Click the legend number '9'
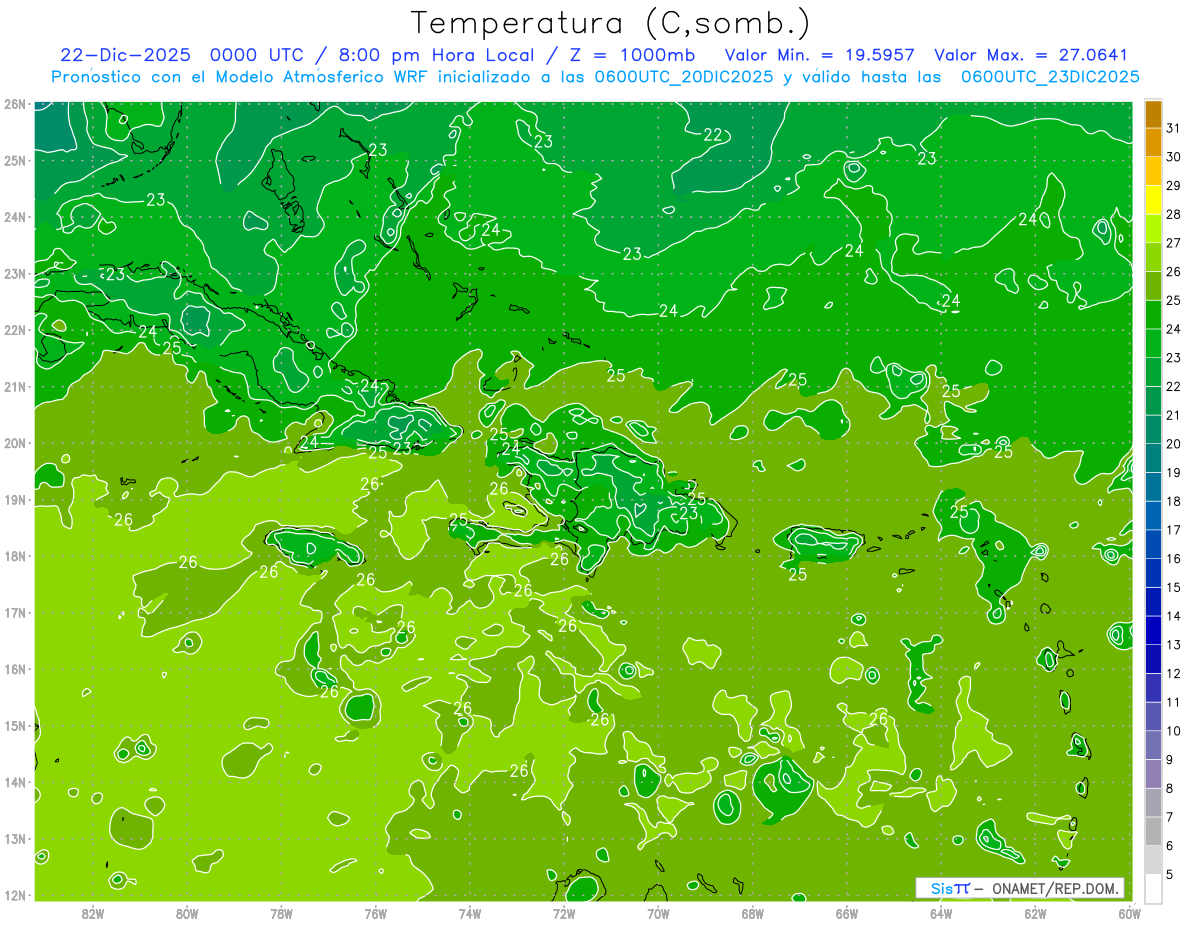Screen dimensions: 1200x927 1170,760
